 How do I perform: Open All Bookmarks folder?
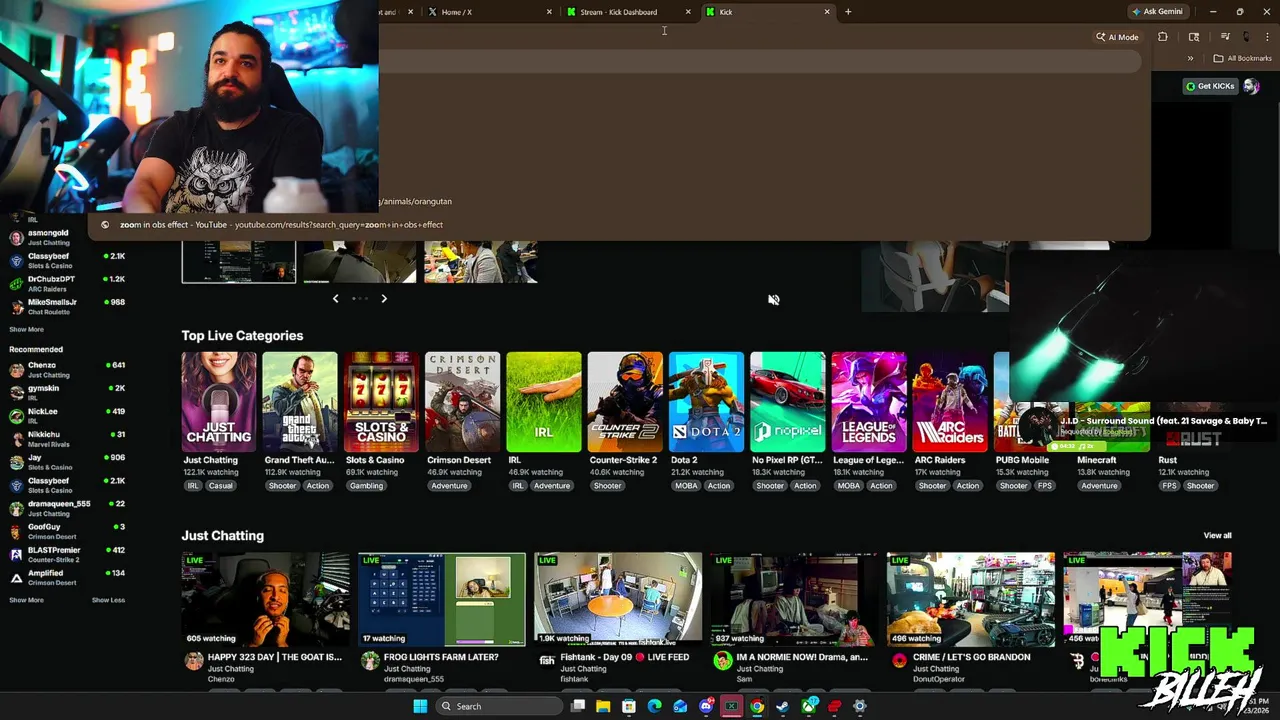(1242, 58)
